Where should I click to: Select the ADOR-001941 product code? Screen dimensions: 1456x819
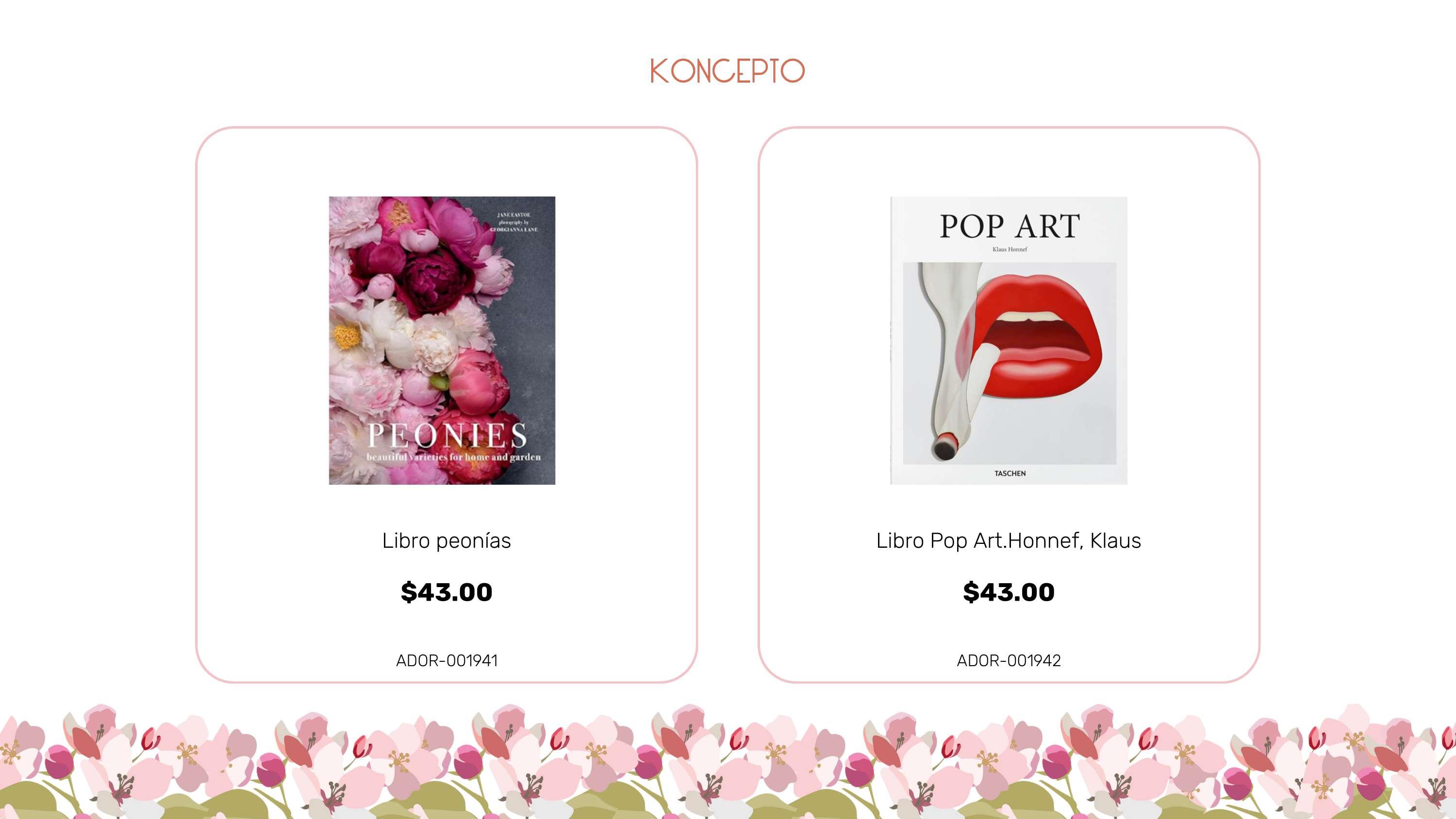447,660
